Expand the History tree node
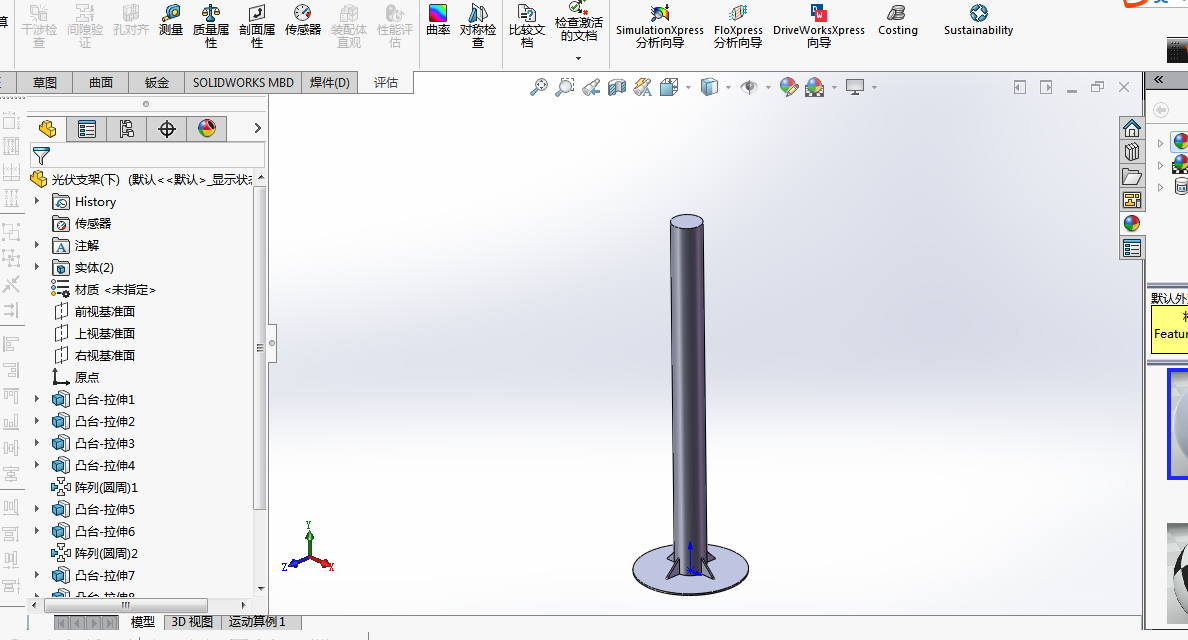This screenshot has width=1188, height=640. 37,201
